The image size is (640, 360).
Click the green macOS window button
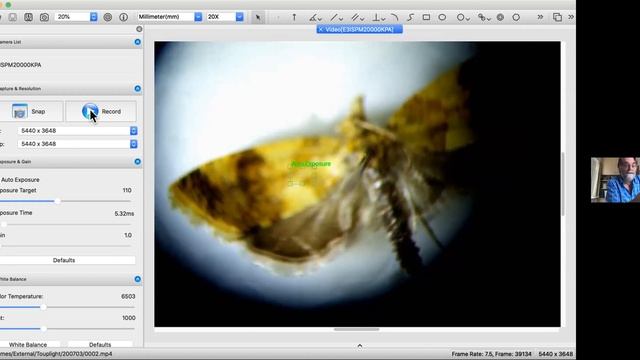[x=8, y=5]
